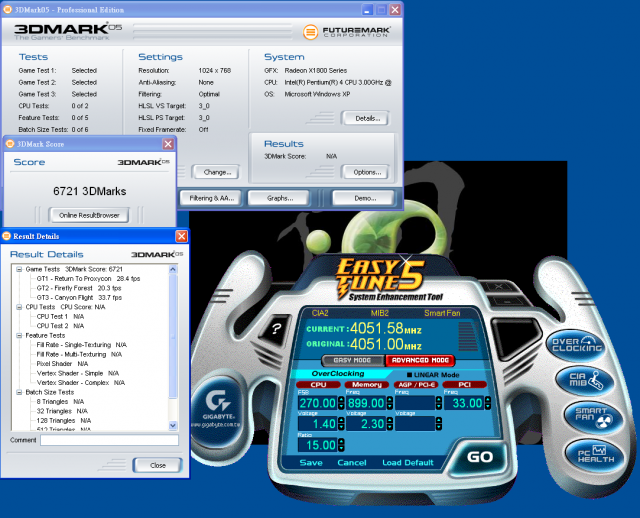Viewport: 640px width, 518px height.
Task: Switch to Easy Mode in EasyTune5
Action: coord(352,360)
